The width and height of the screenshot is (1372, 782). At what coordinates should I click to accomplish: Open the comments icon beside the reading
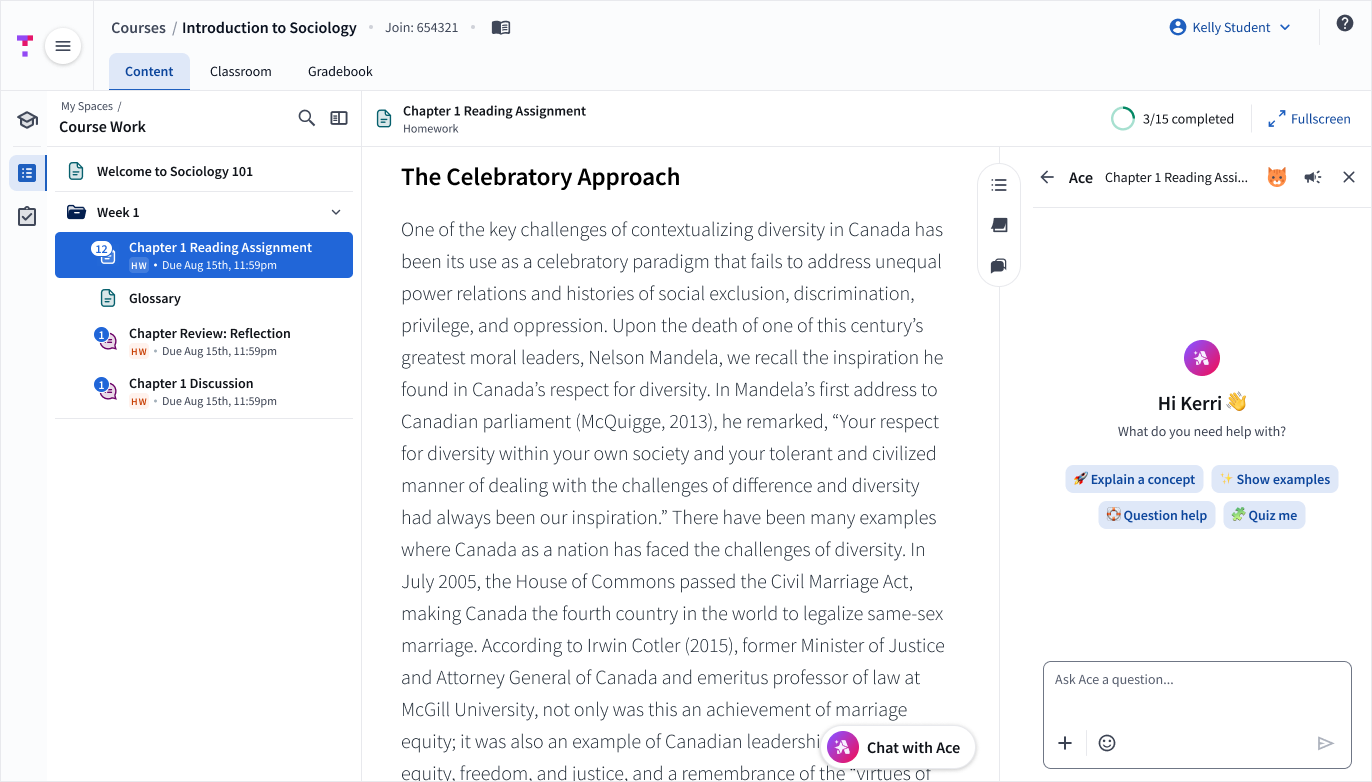(x=998, y=266)
